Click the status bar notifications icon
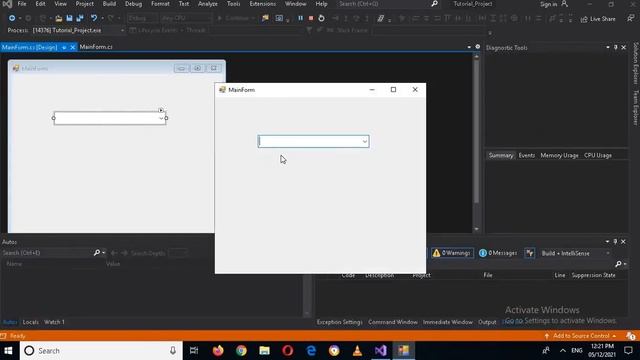The width and height of the screenshot is (640, 360). tap(631, 336)
